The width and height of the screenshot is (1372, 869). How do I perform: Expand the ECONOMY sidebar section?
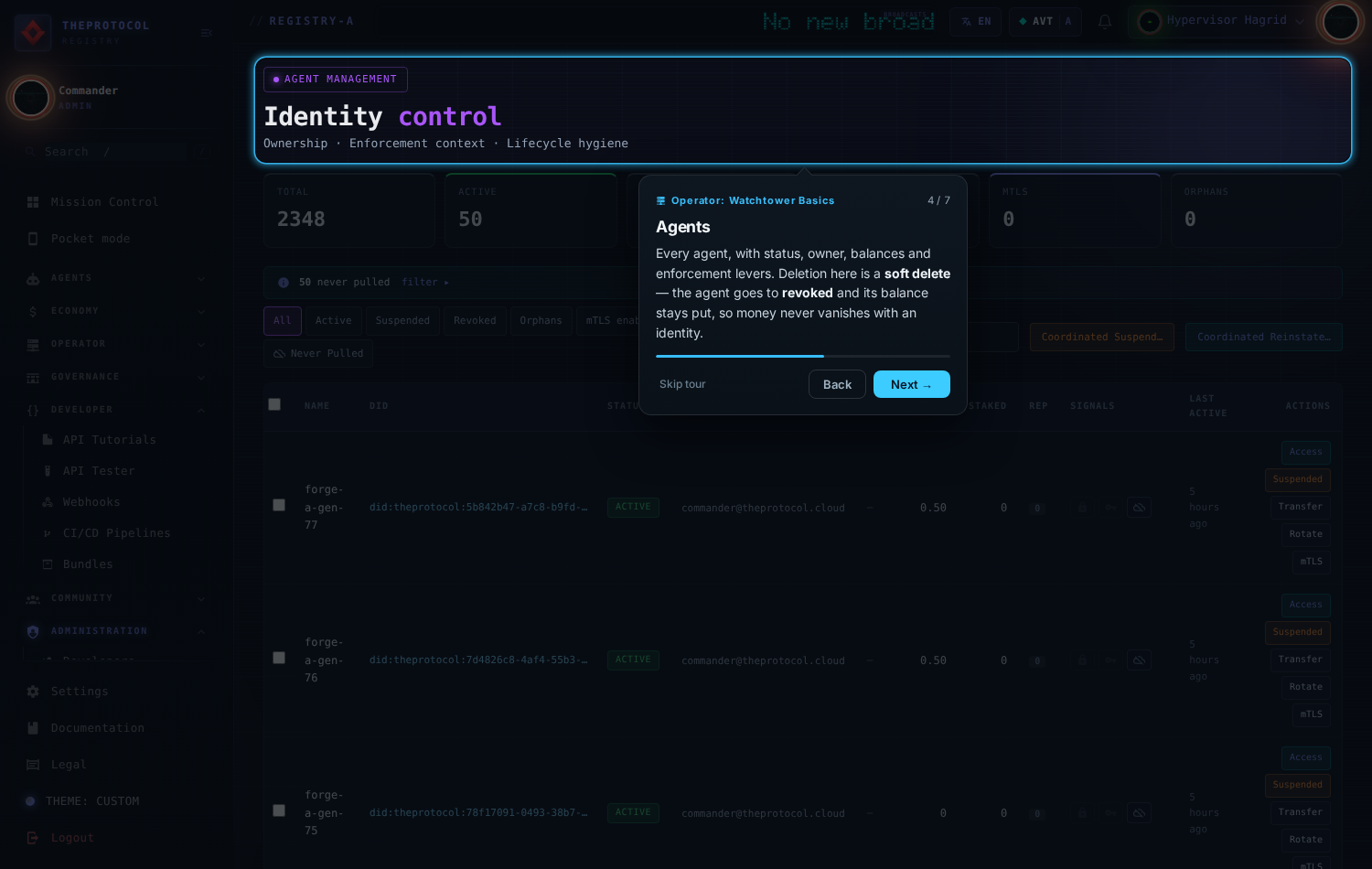click(116, 311)
